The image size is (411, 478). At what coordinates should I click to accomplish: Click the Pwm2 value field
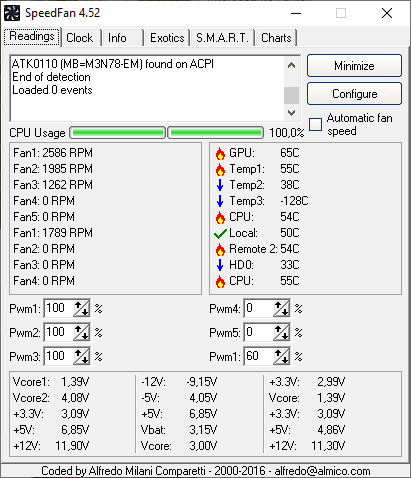tap(58, 332)
